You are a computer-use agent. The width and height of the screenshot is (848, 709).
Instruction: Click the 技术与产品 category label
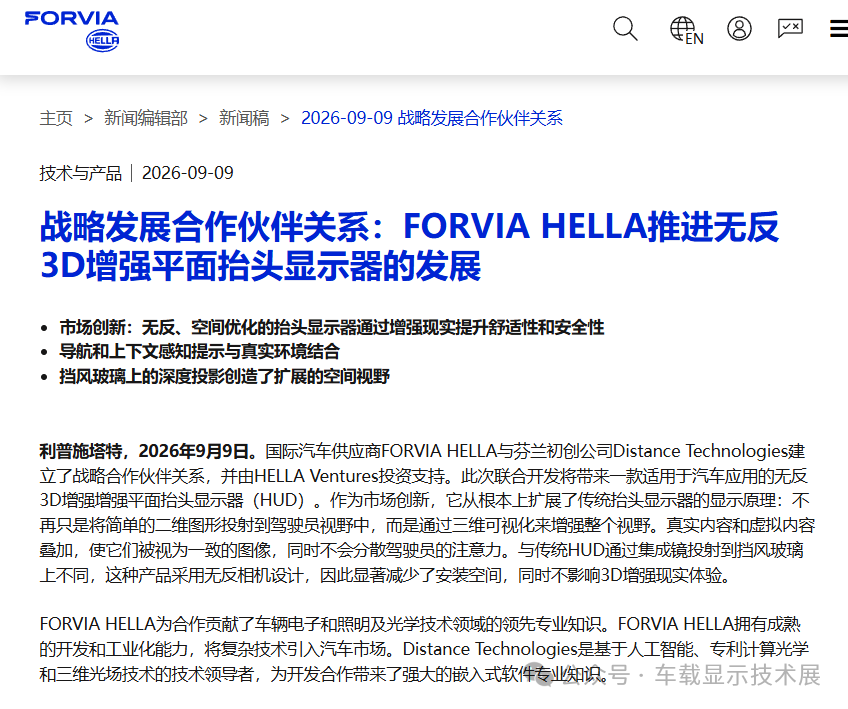[81, 173]
